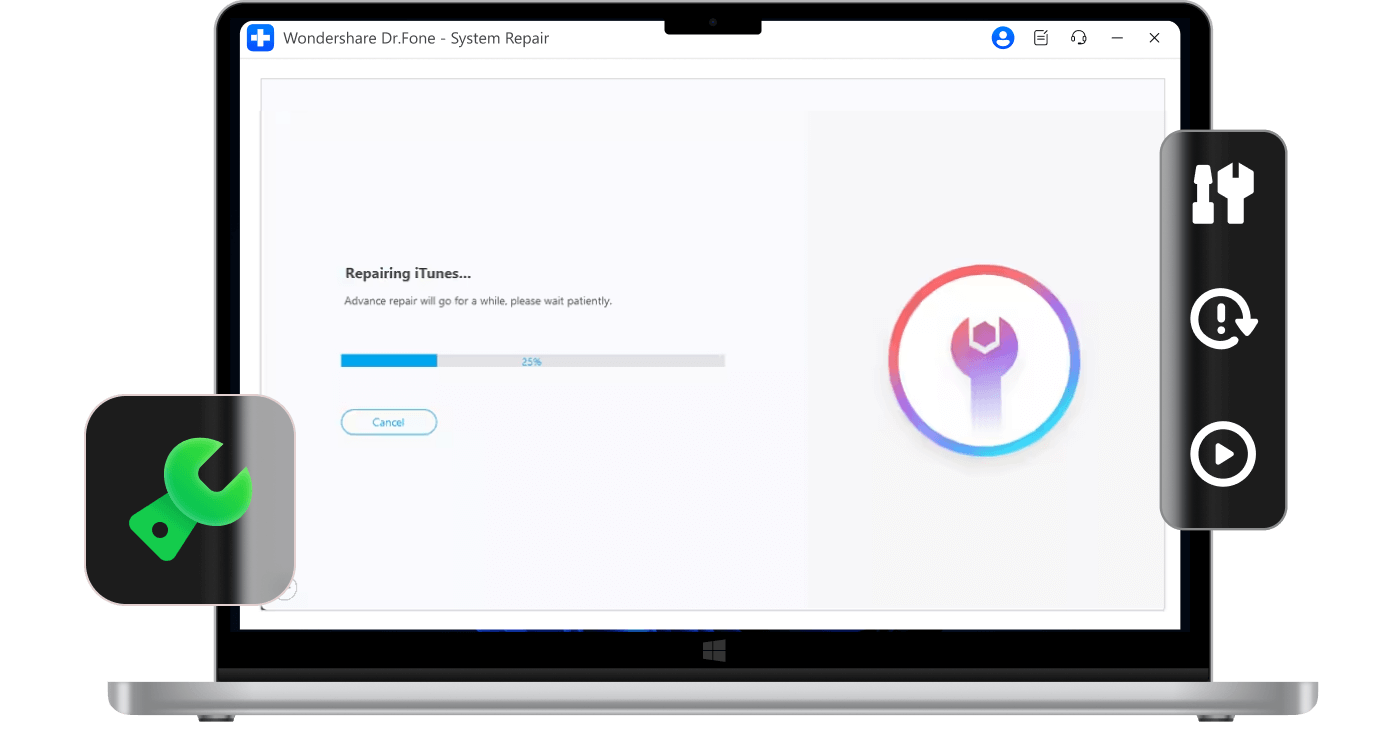Screen dimensions: 1380x732
Task: Open the user account avatar
Action: [1003, 37]
